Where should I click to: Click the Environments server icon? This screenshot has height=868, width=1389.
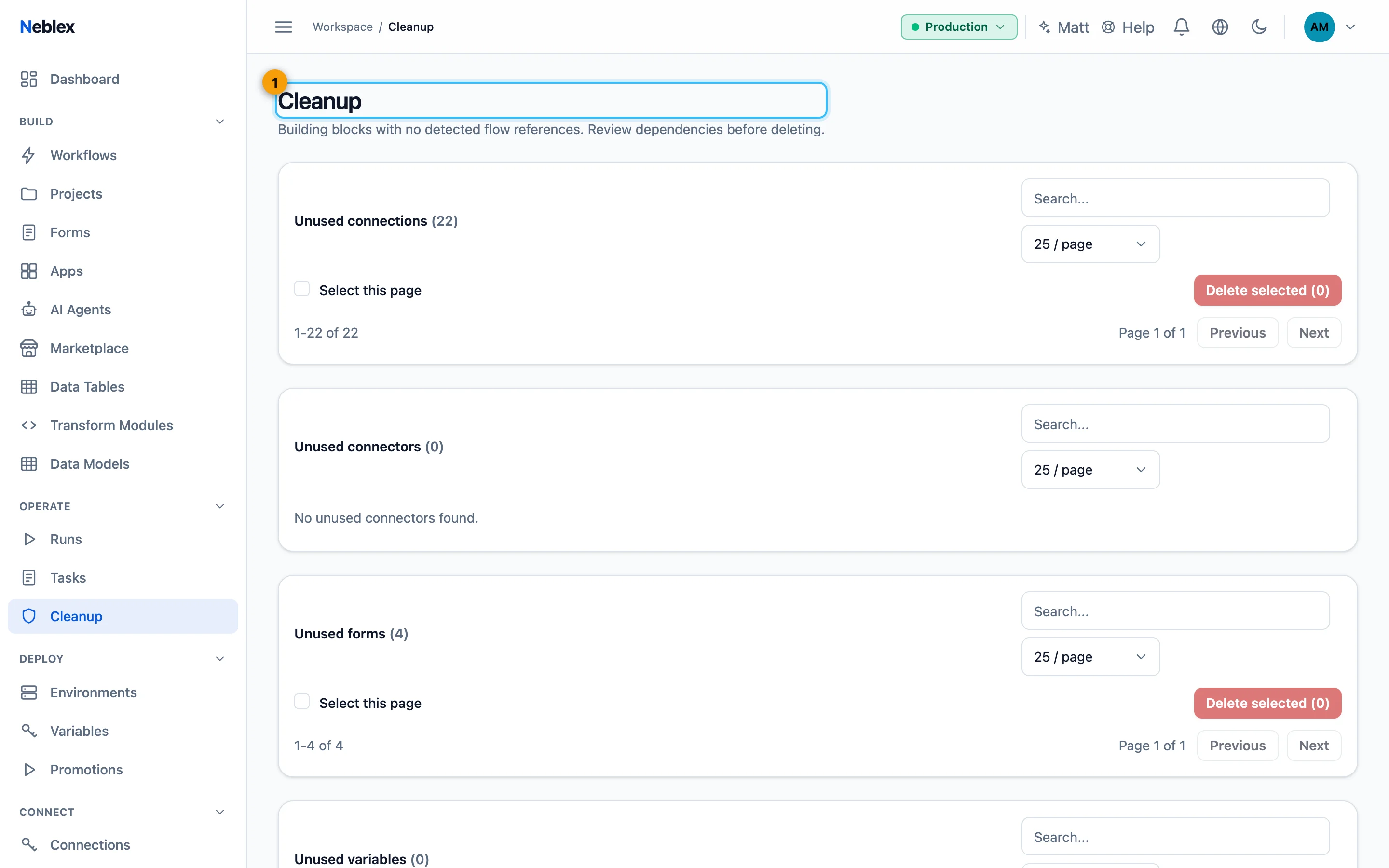pyautogui.click(x=29, y=693)
